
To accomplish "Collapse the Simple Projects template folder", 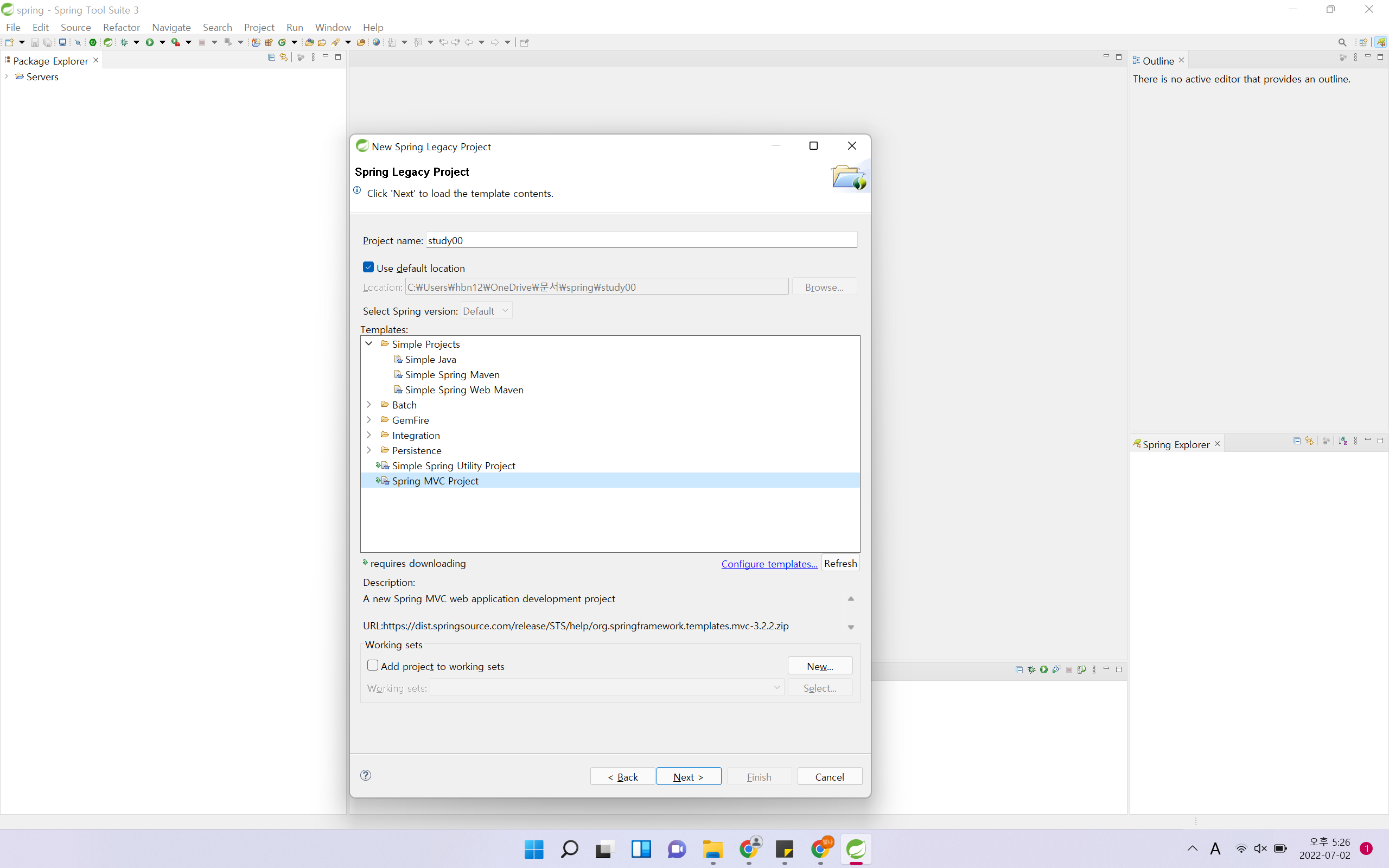I will click(369, 343).
